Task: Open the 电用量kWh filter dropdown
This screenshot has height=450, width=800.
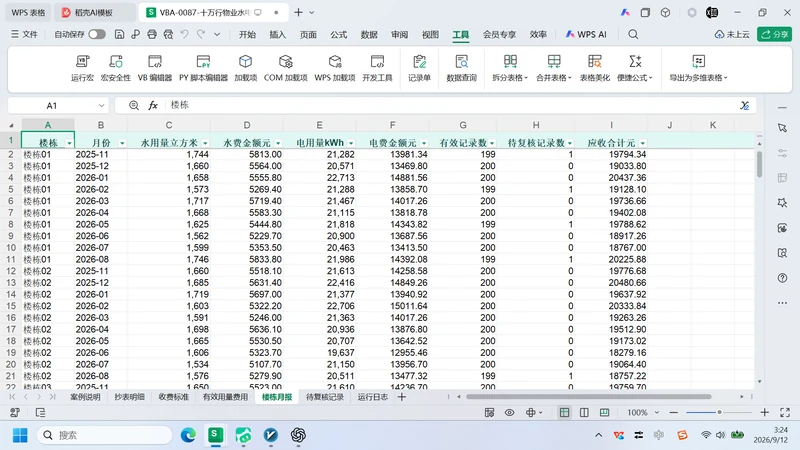Action: [351, 143]
